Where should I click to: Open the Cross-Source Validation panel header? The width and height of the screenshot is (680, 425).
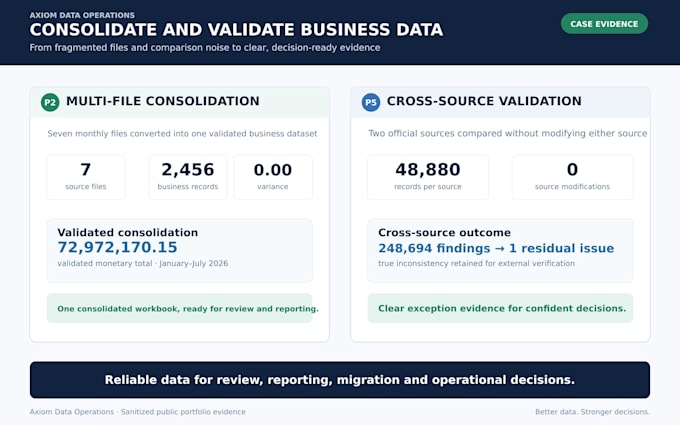click(500, 102)
